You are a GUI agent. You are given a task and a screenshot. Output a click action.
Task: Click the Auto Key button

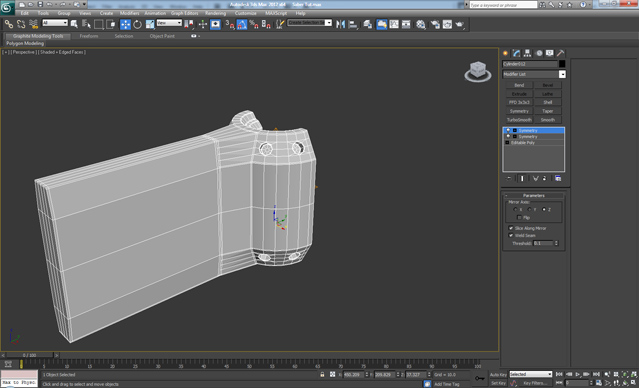point(498,375)
